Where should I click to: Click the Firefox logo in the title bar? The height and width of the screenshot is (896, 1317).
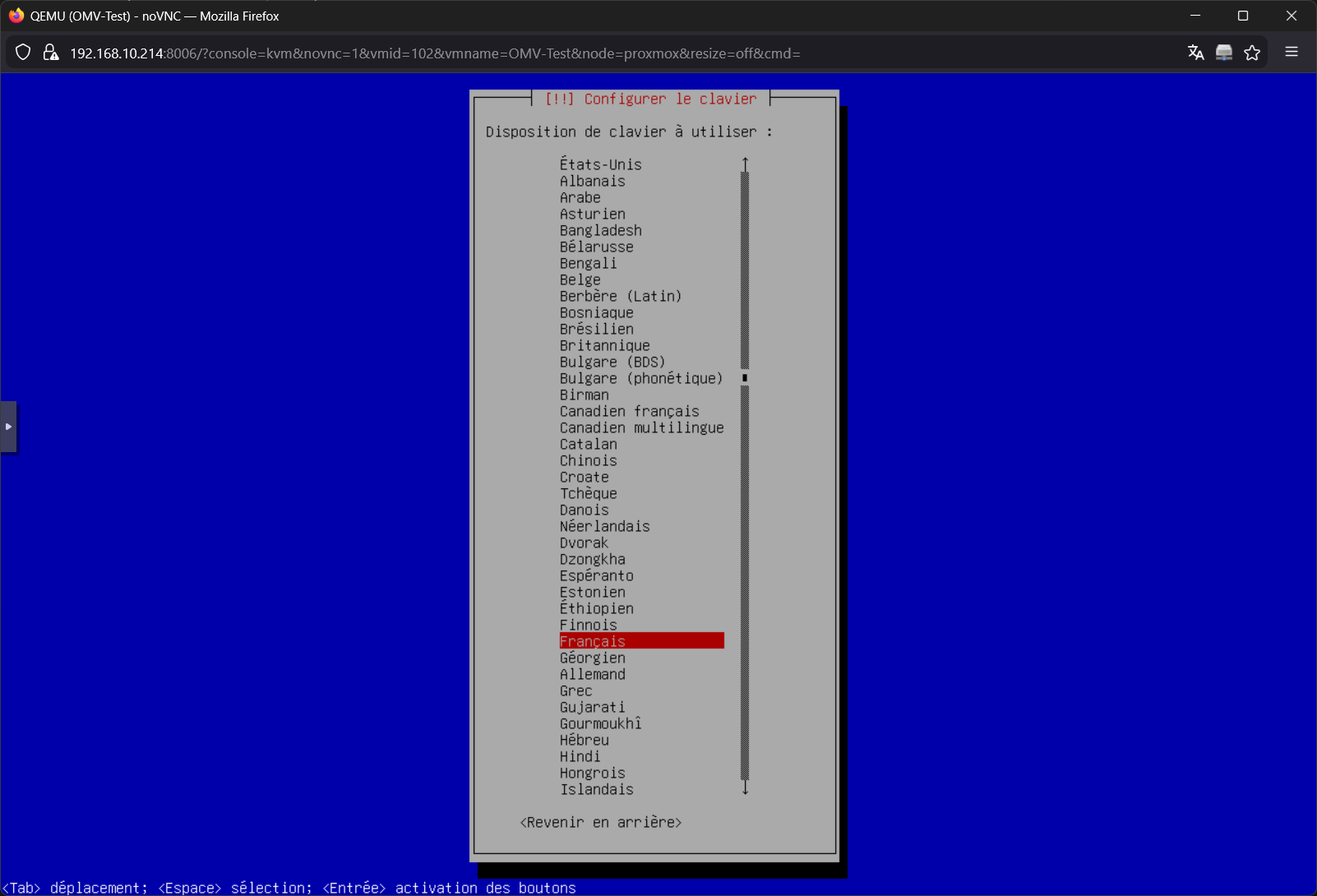tap(16, 16)
